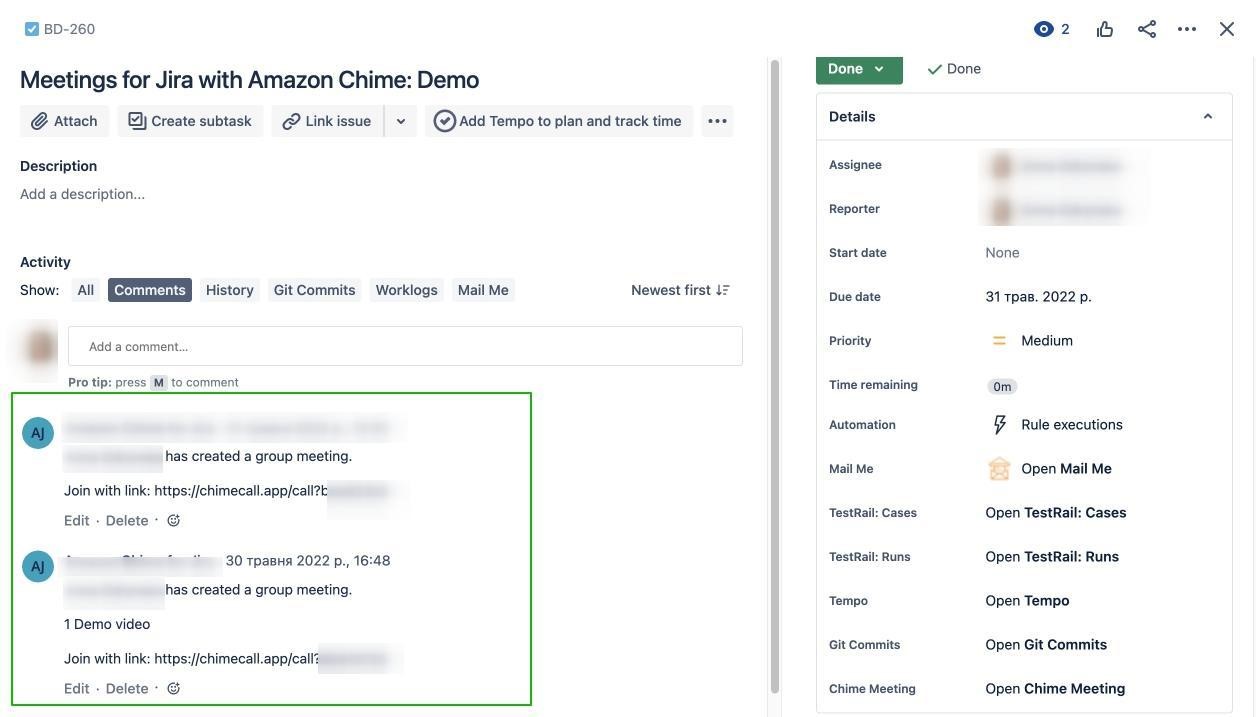
Task: Edit the 1 Demo video comment
Action: [x=77, y=688]
